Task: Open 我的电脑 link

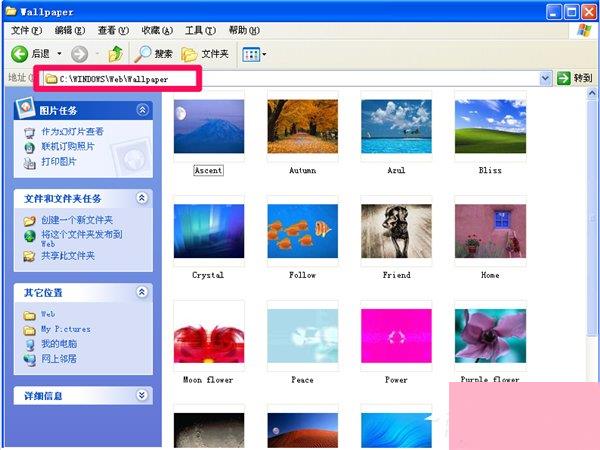Action: pos(59,344)
